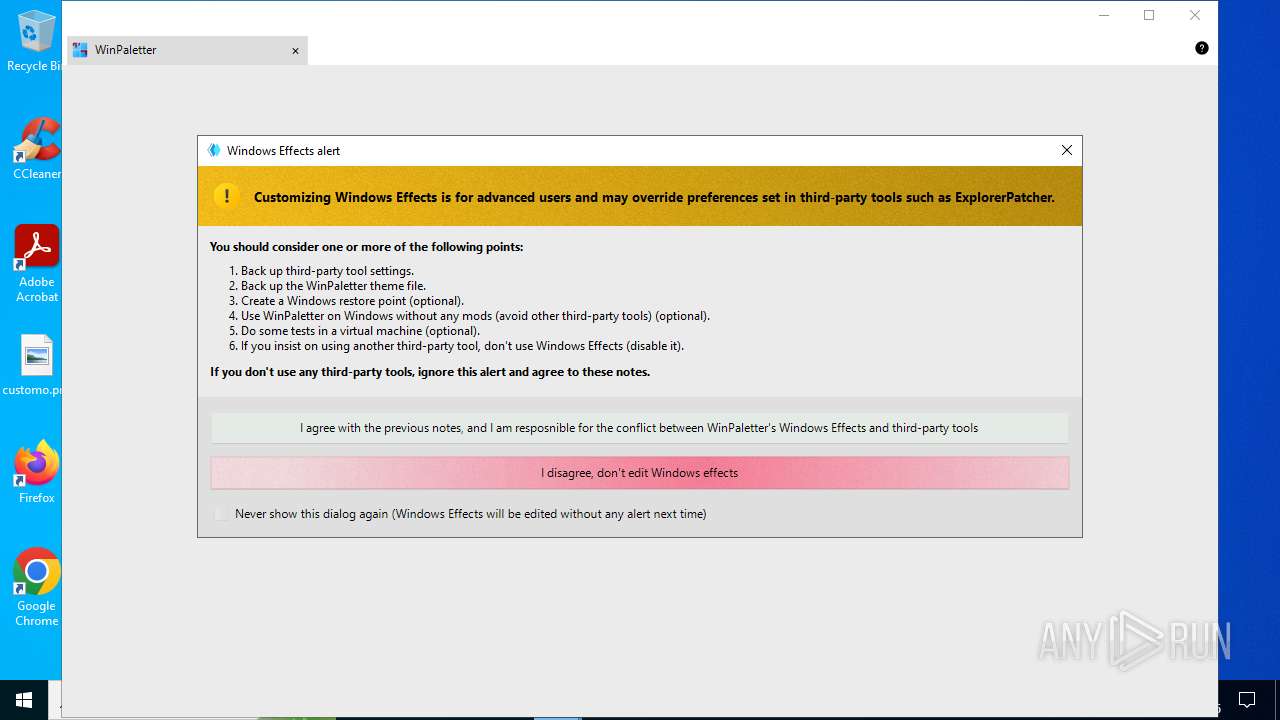
Task: Click 'Use WinPaletter on Windows without any mods' line
Action: (x=475, y=316)
